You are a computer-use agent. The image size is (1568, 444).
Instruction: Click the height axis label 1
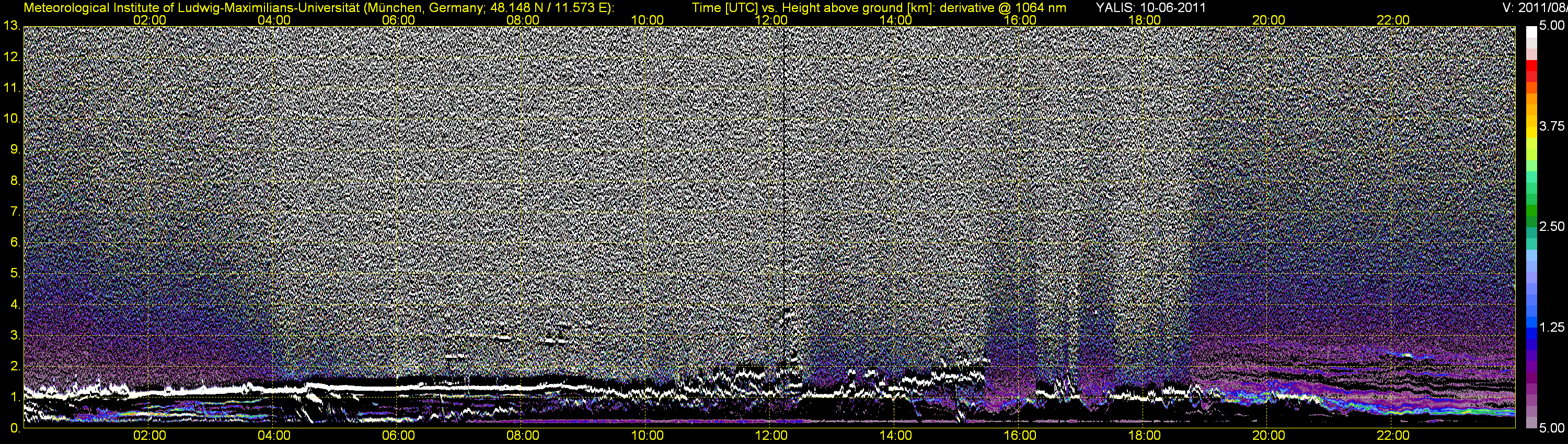pyautogui.click(x=15, y=397)
